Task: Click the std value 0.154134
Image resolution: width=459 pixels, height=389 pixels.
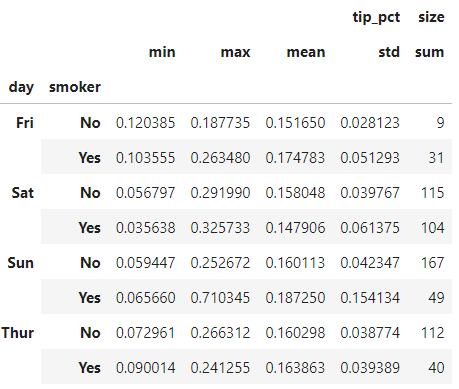Action: (370, 298)
